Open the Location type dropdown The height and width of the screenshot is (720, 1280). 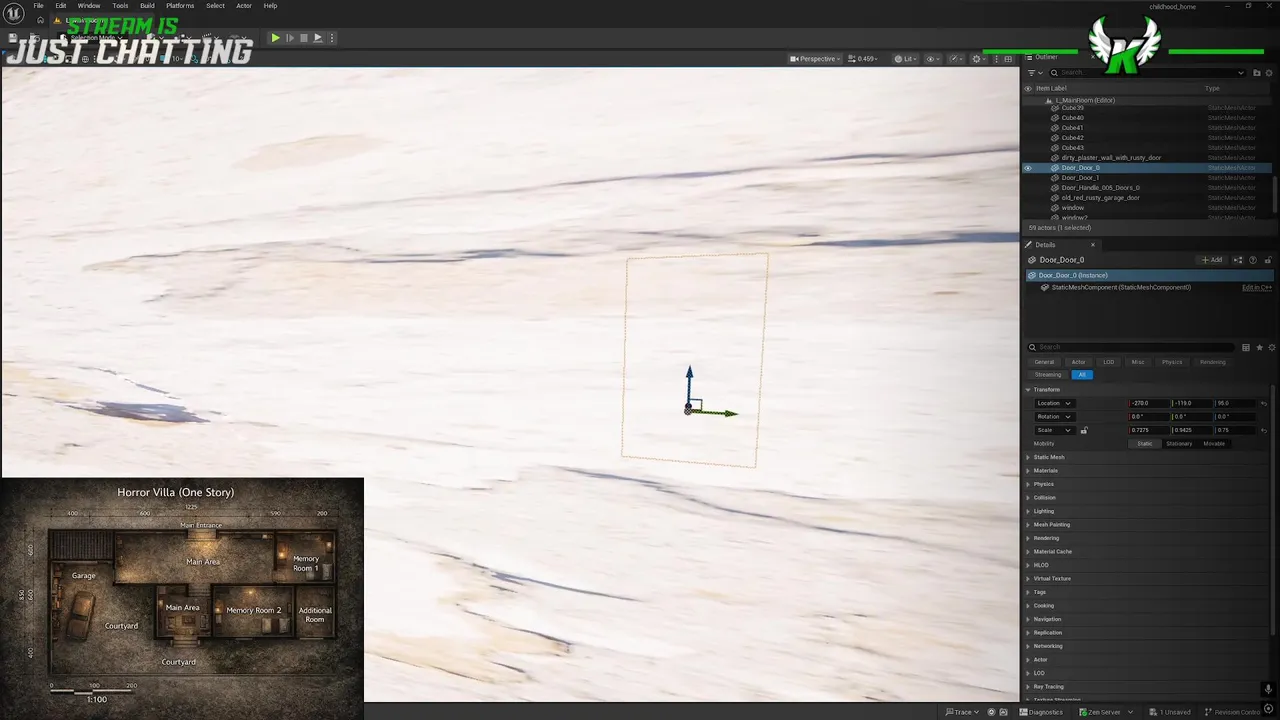coord(1054,403)
